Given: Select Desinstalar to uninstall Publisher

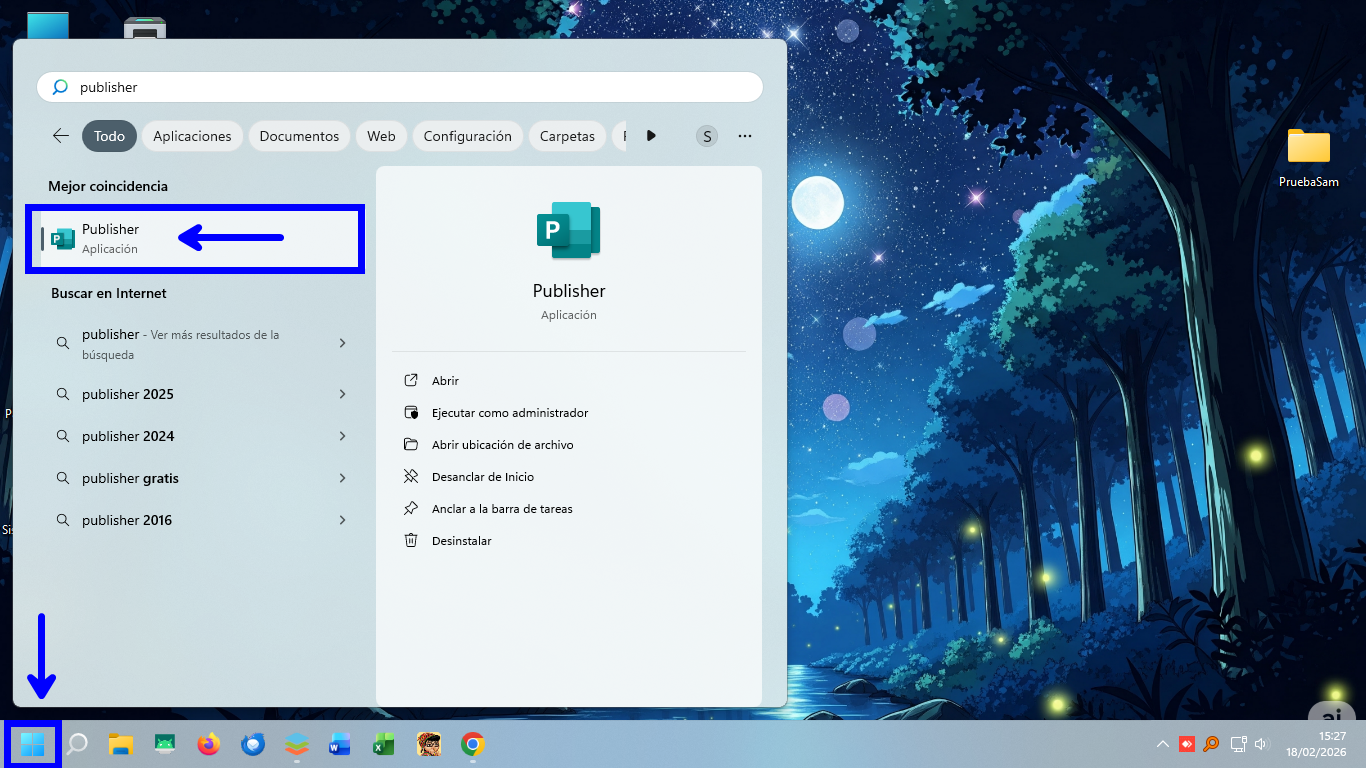Looking at the screenshot, I should click(460, 540).
